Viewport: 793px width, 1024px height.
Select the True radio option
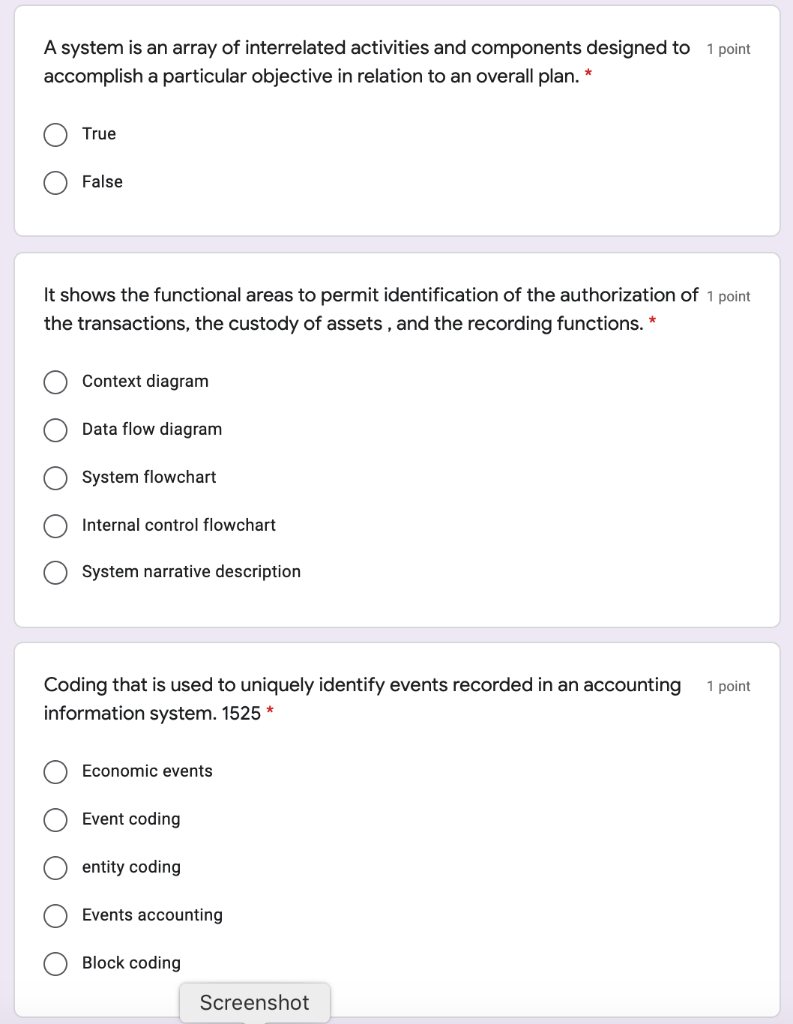(56, 134)
